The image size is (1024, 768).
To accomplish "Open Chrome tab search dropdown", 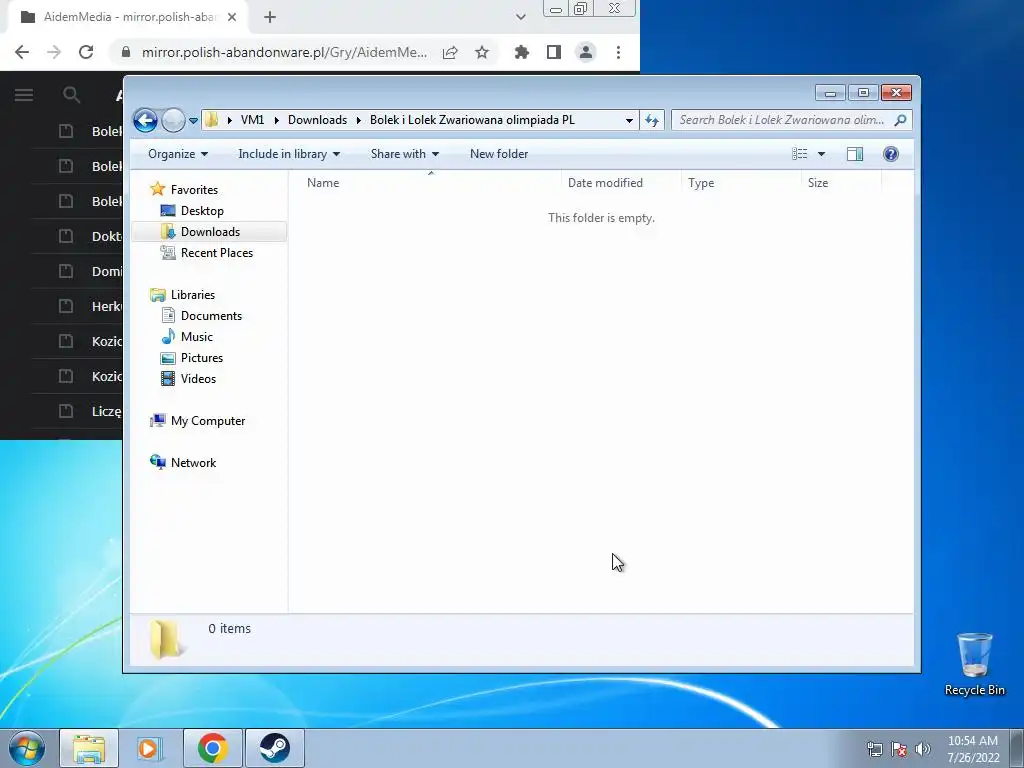I will pyautogui.click(x=520, y=17).
